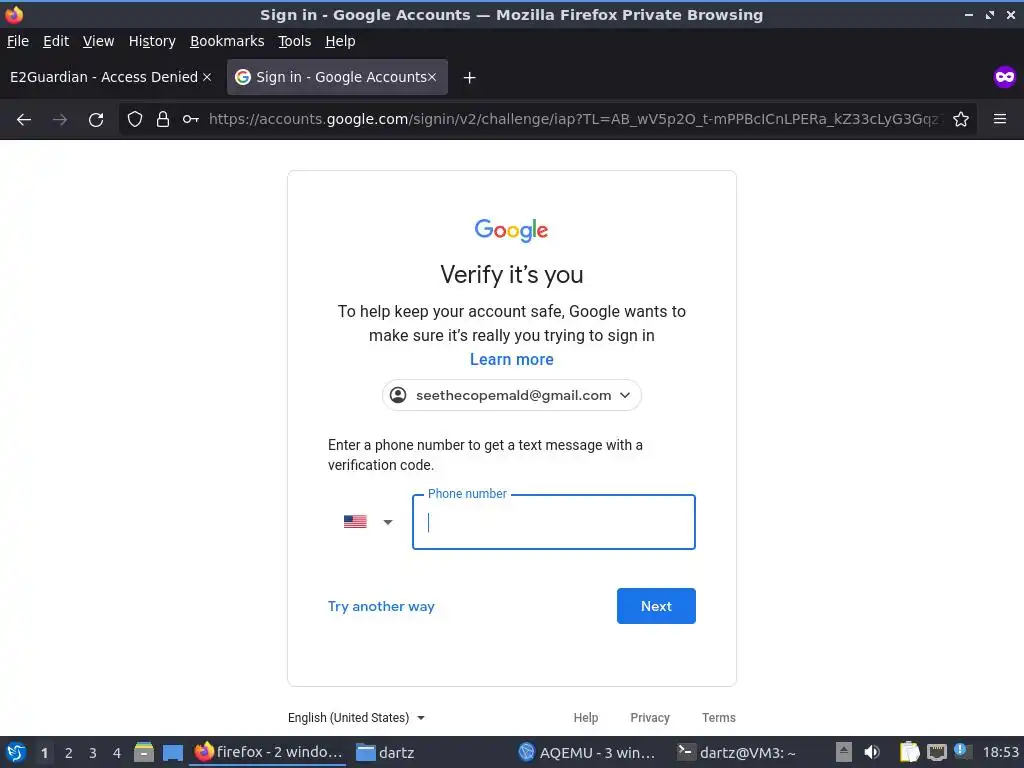The width and height of the screenshot is (1024, 768).
Task: Close the Sign in Google Accounts tab
Action: pyautogui.click(x=432, y=77)
